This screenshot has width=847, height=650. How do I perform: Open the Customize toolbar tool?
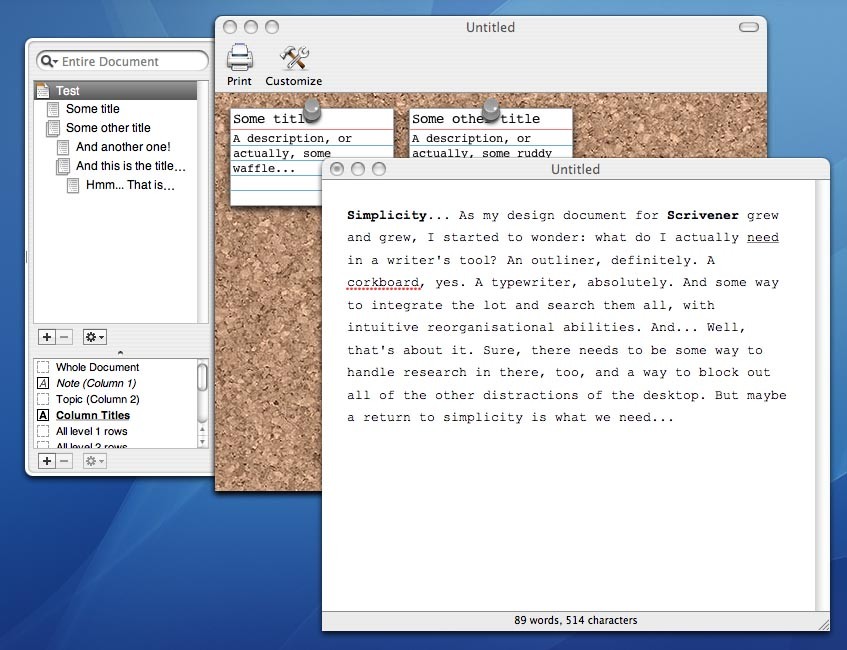294,59
